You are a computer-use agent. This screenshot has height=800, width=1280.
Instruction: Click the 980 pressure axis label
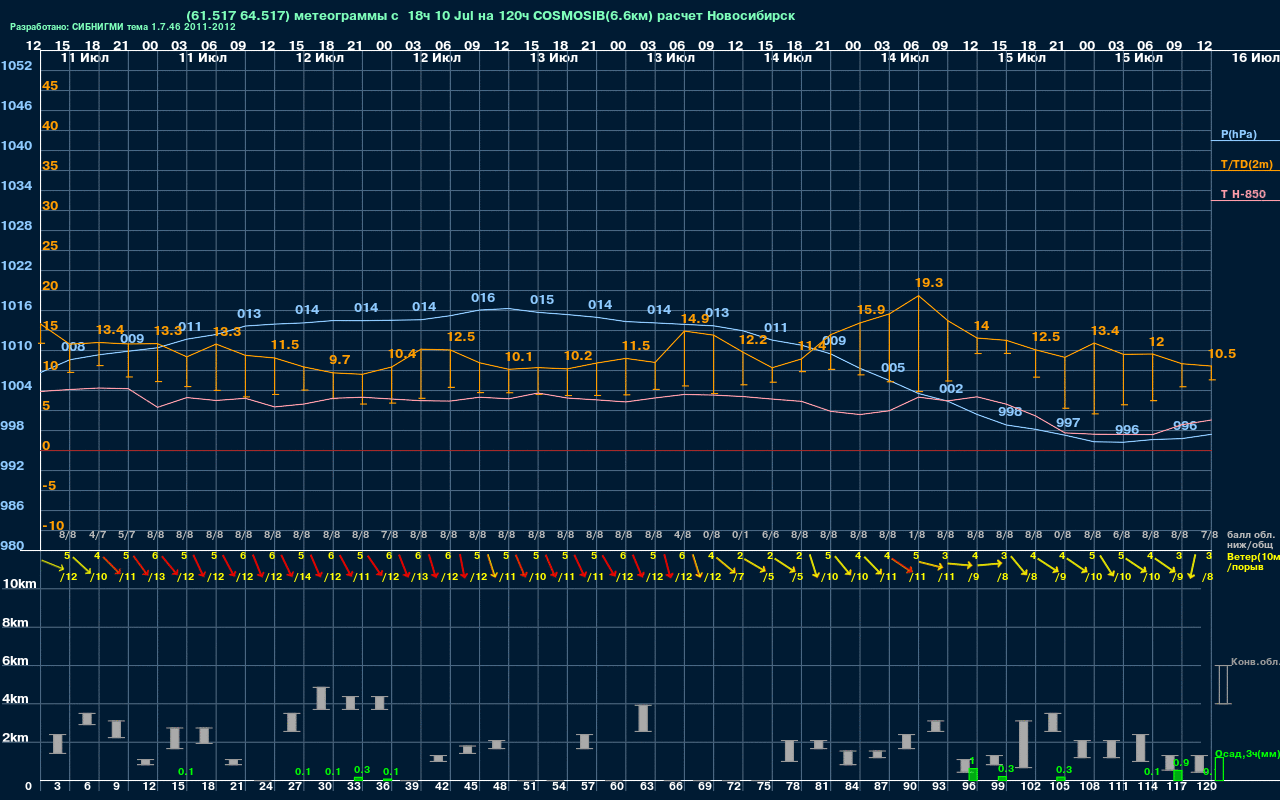click(x=13, y=546)
